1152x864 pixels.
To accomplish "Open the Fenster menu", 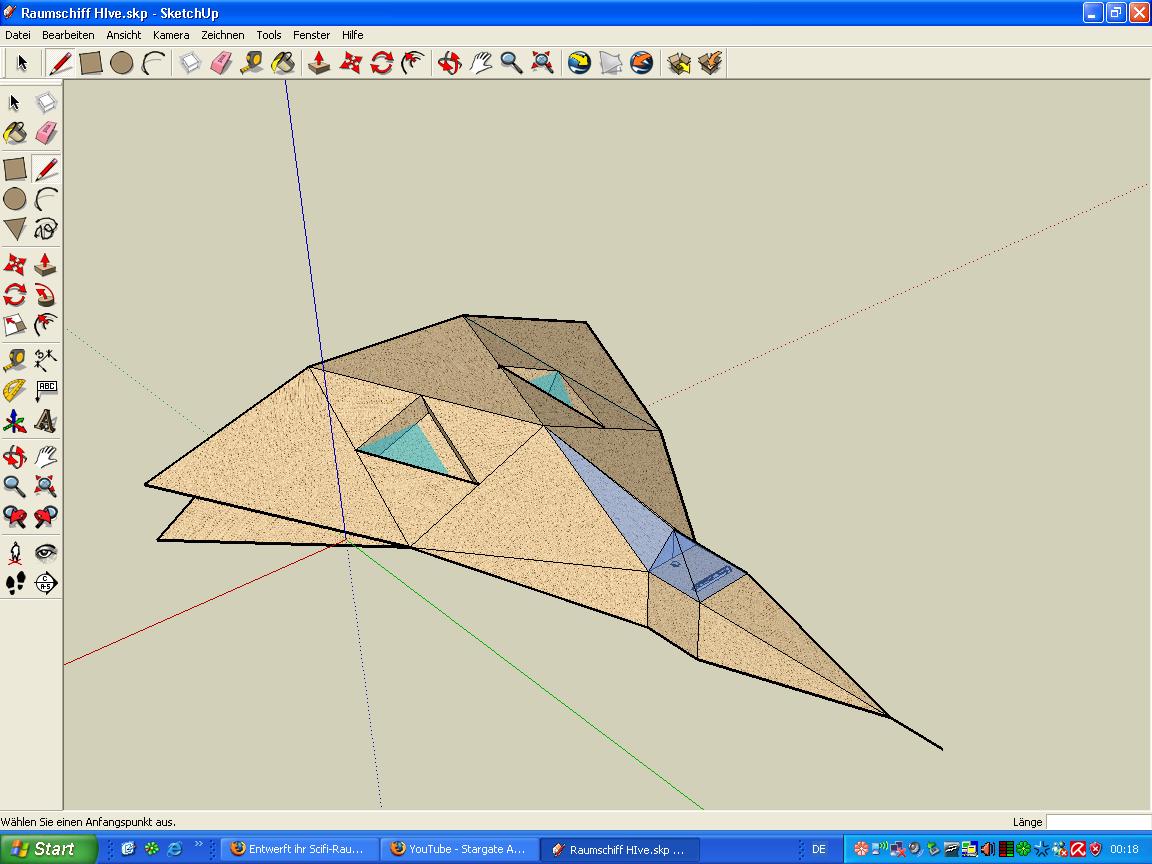I will (311, 35).
